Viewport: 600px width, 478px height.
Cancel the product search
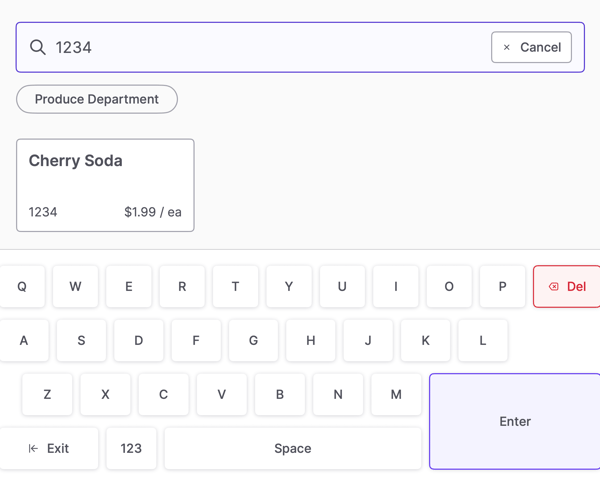coord(531,47)
